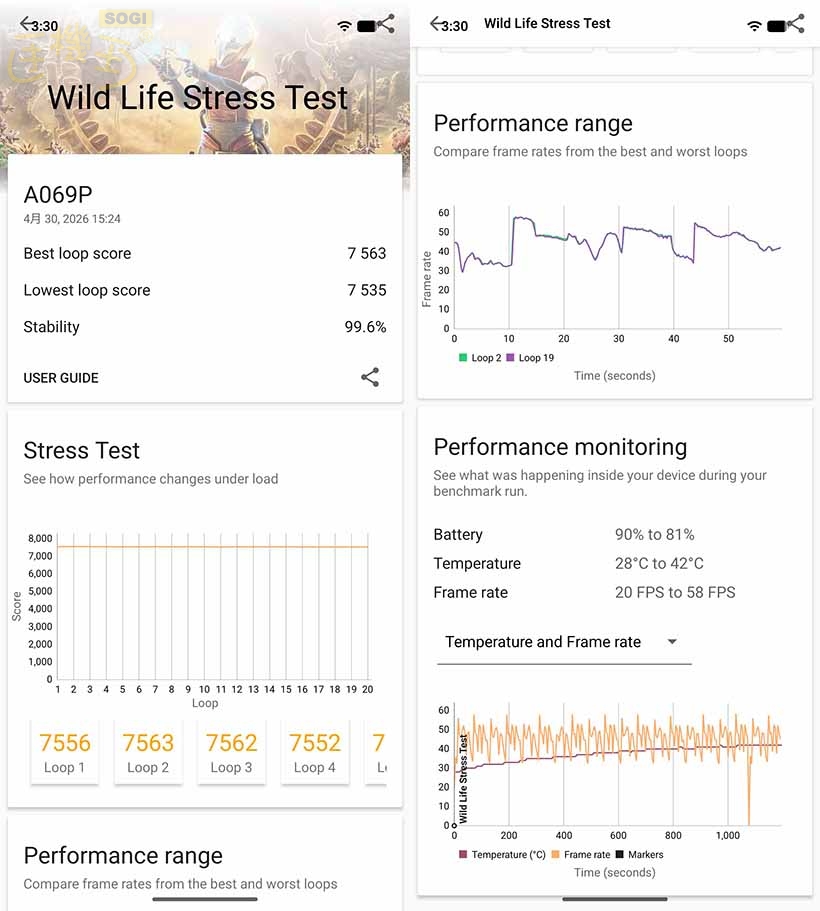820x911 pixels.
Task: Toggle Temperature (°C) legend entry
Action: [x=503, y=855]
